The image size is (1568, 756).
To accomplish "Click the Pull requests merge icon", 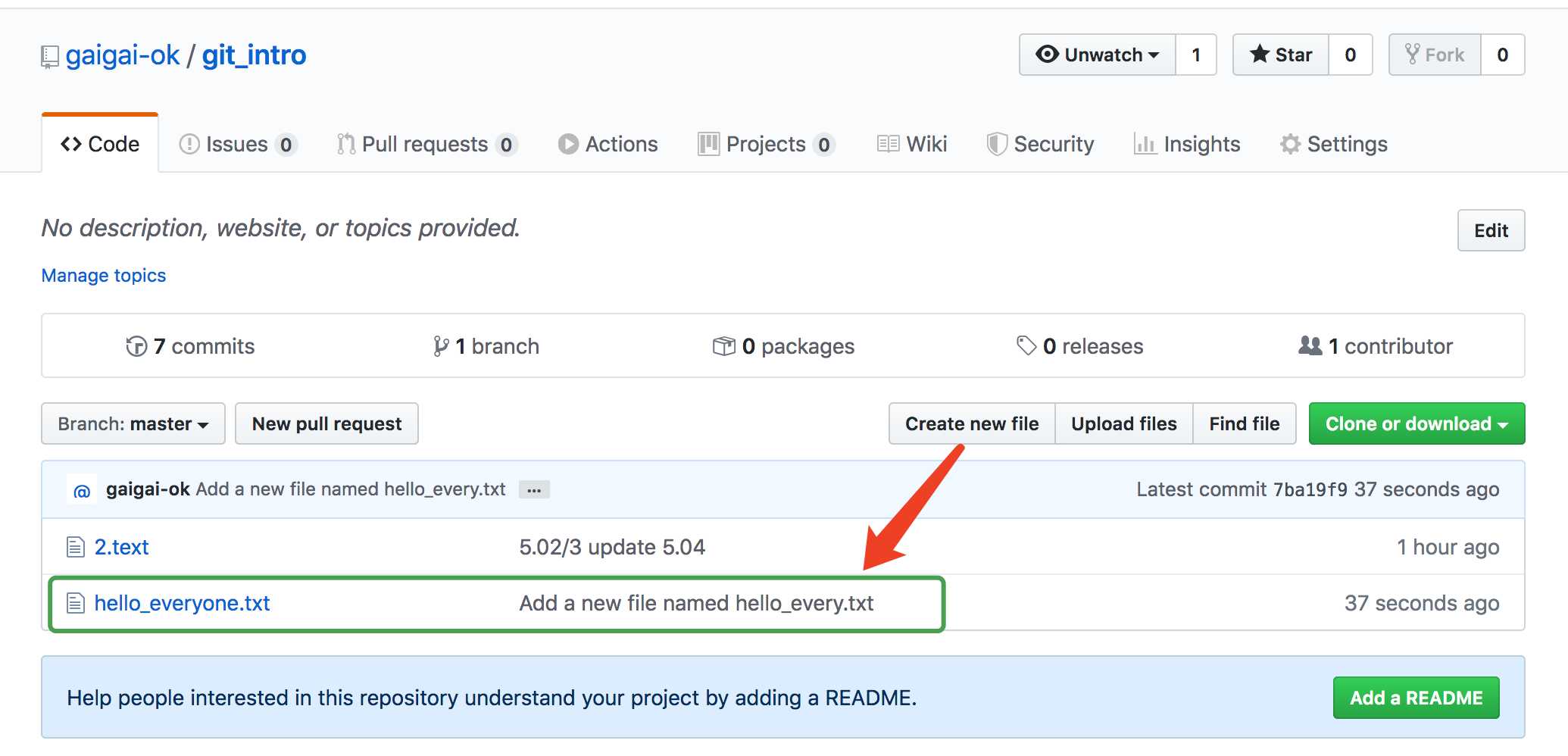I will (x=346, y=144).
